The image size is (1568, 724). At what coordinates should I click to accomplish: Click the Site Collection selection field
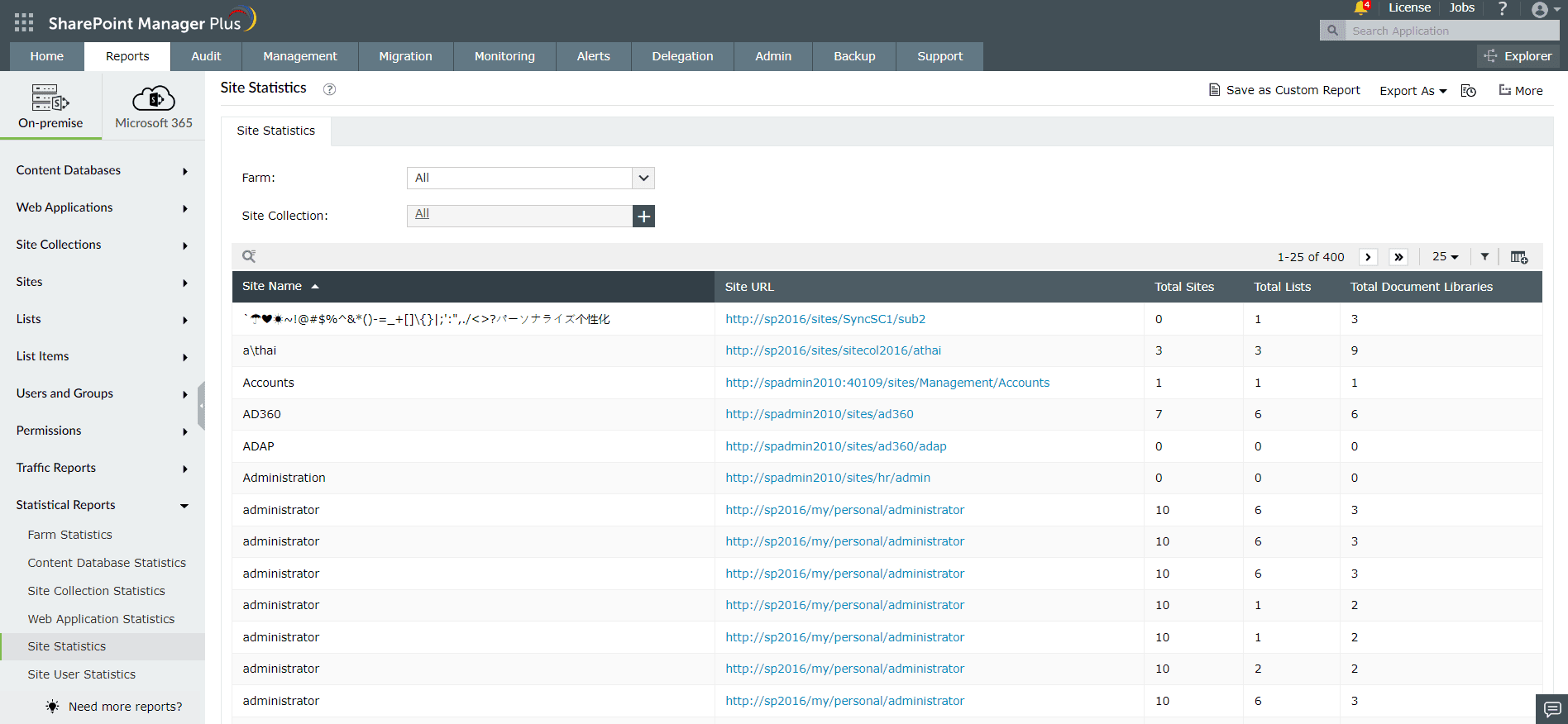pyautogui.click(x=519, y=216)
